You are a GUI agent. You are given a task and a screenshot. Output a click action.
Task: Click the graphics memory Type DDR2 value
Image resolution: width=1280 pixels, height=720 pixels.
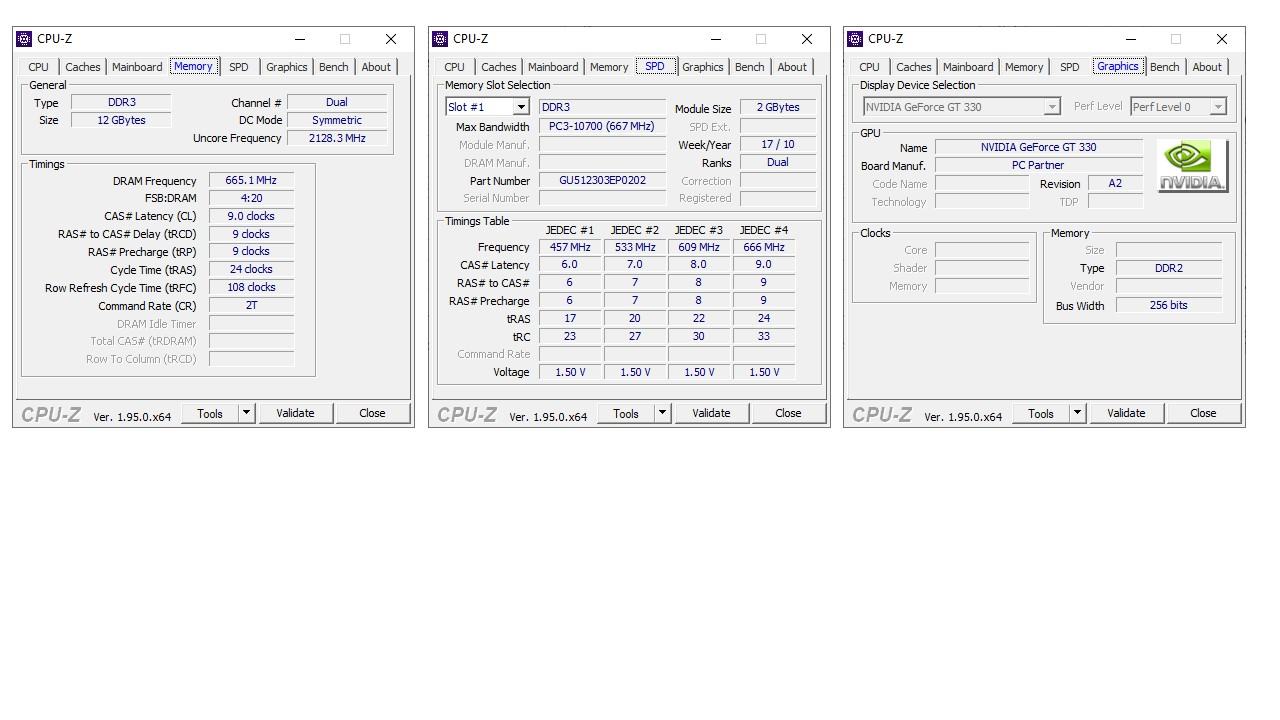[x=1169, y=268]
